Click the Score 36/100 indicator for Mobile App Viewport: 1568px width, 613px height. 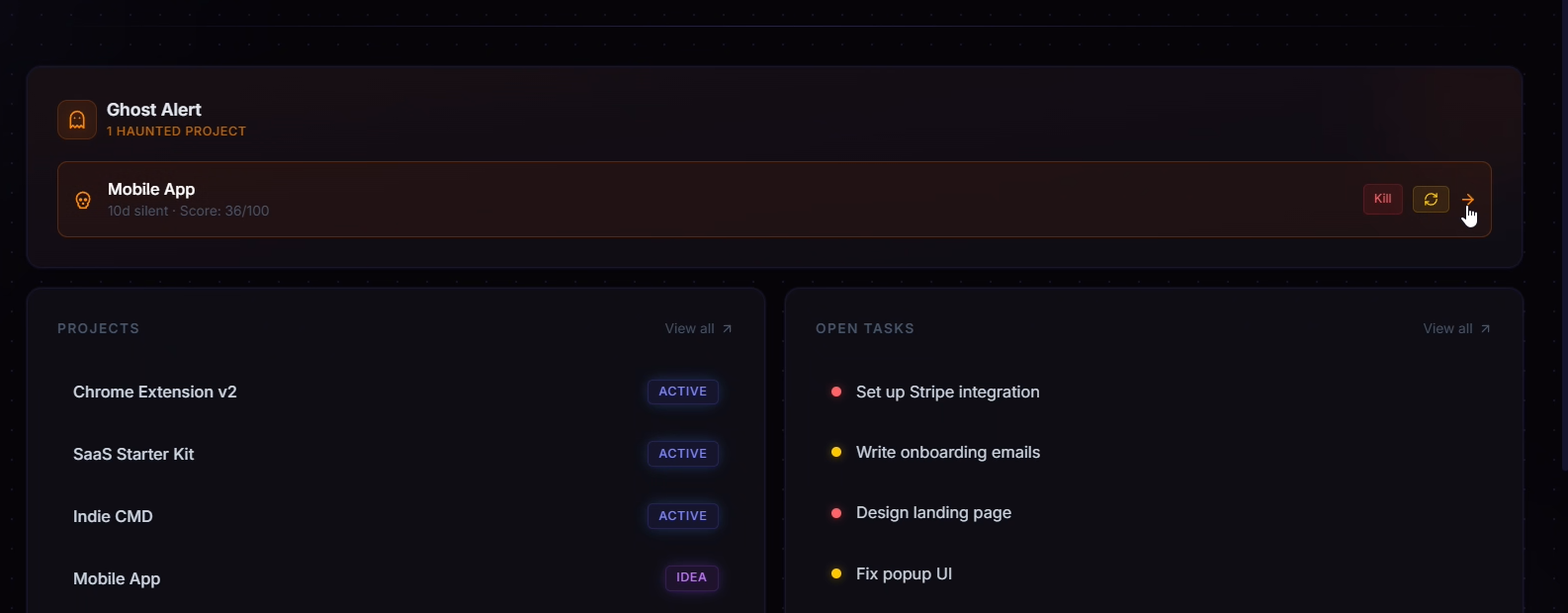tap(224, 211)
